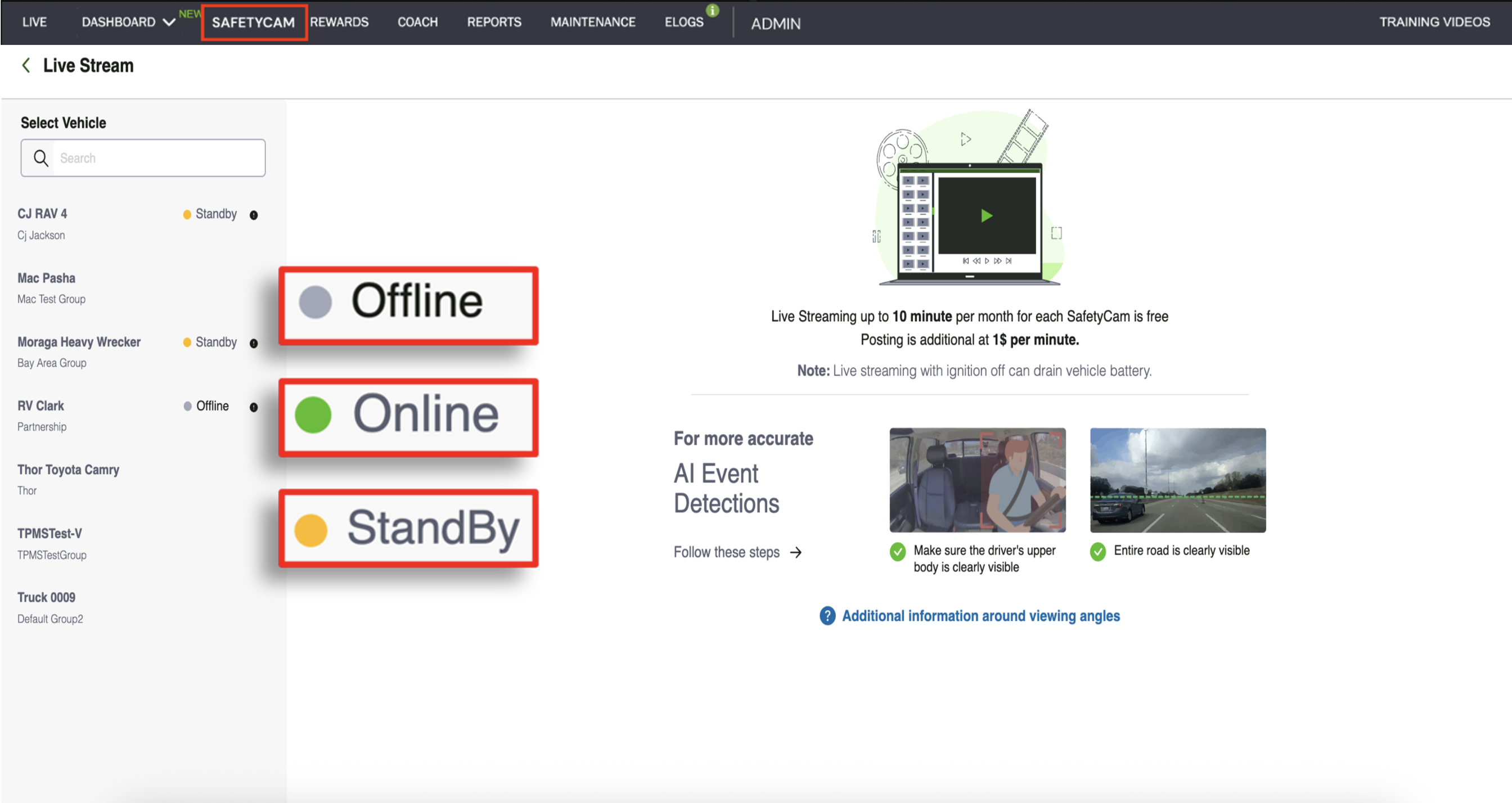Viewport: 1512px width, 803px height.
Task: Click the search magnifier icon
Action: coord(40,158)
